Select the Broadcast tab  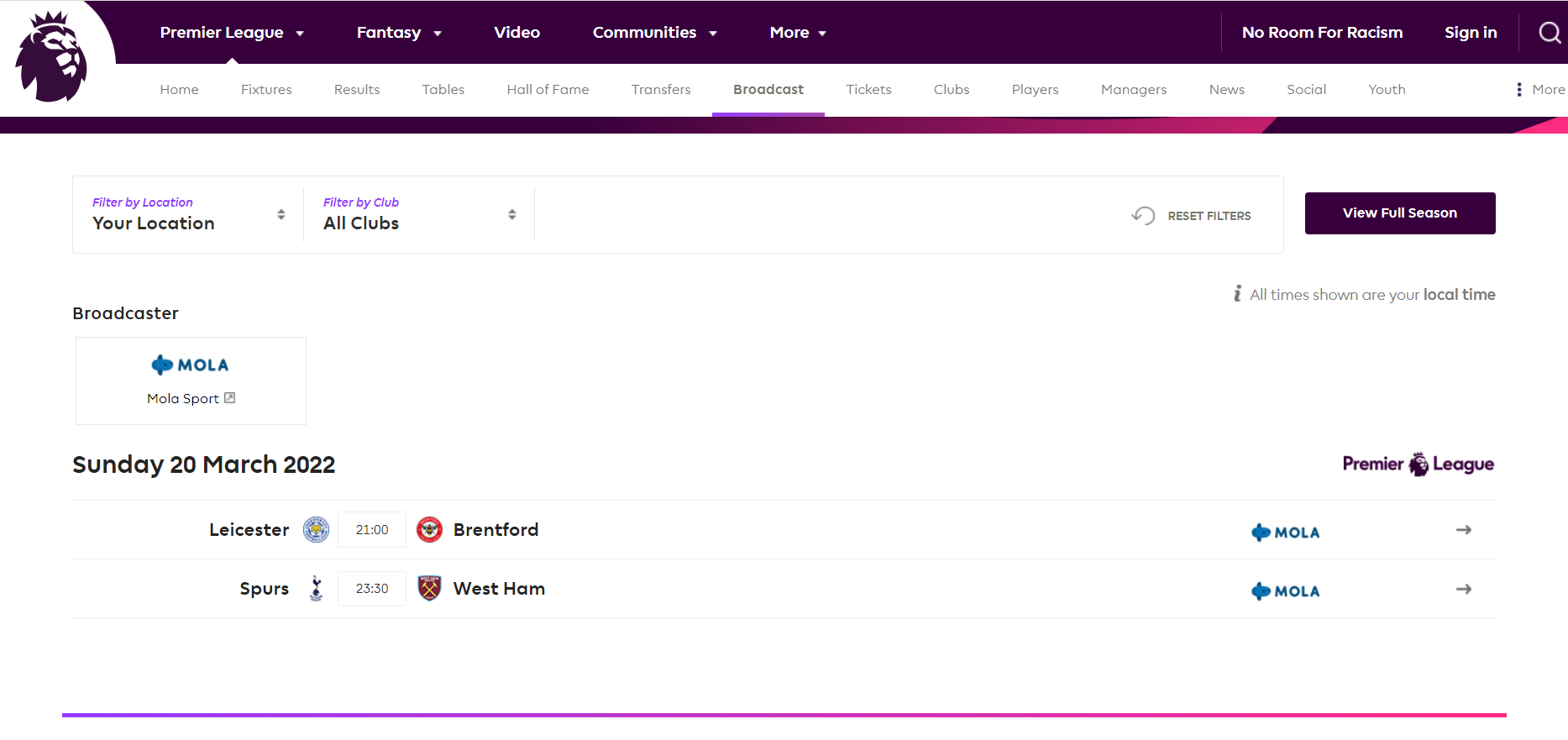tap(768, 90)
